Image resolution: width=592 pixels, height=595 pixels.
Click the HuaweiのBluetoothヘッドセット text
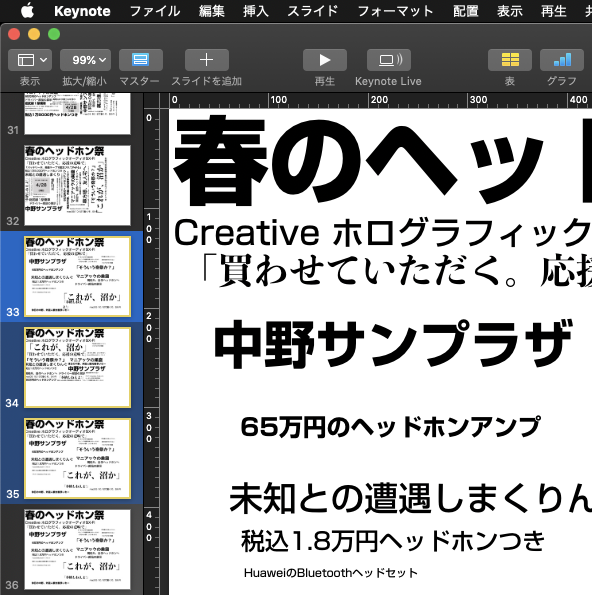click(x=331, y=573)
